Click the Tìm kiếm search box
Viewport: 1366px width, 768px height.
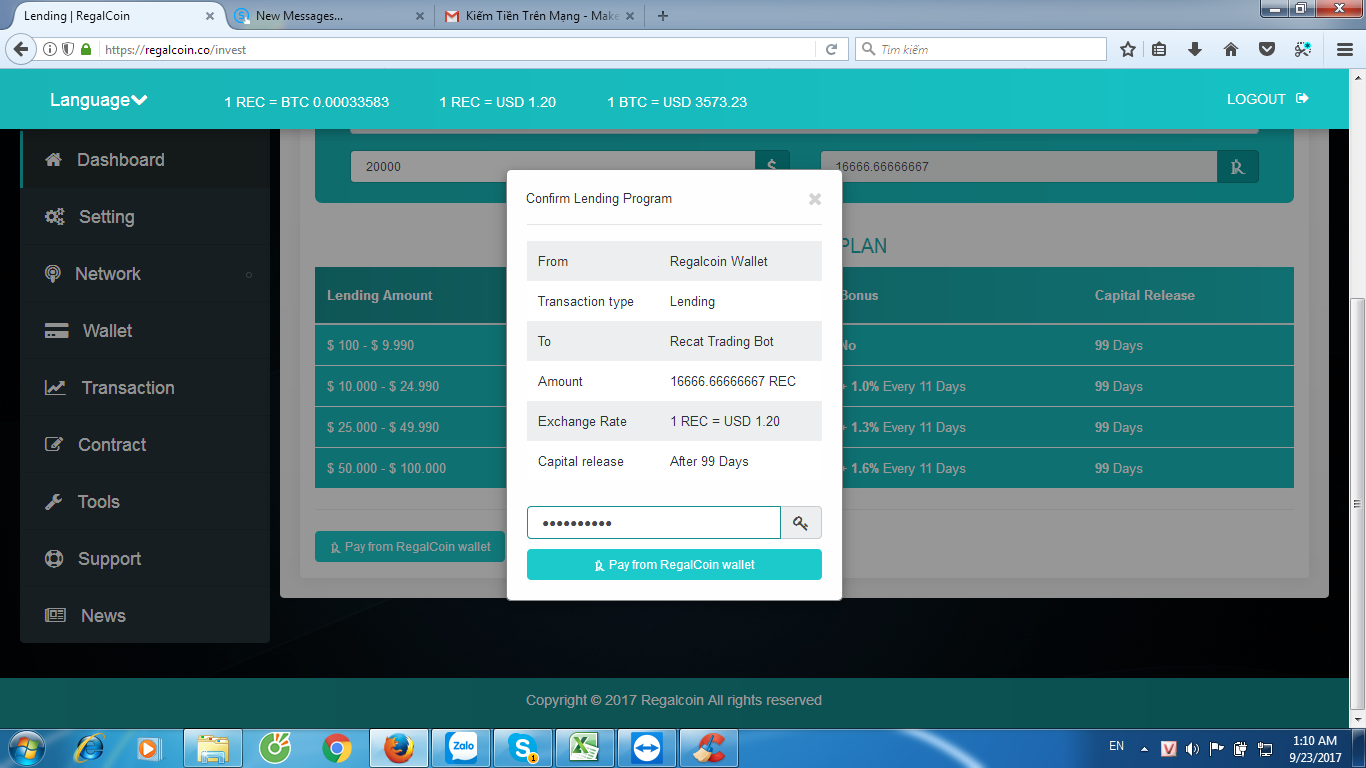980,49
